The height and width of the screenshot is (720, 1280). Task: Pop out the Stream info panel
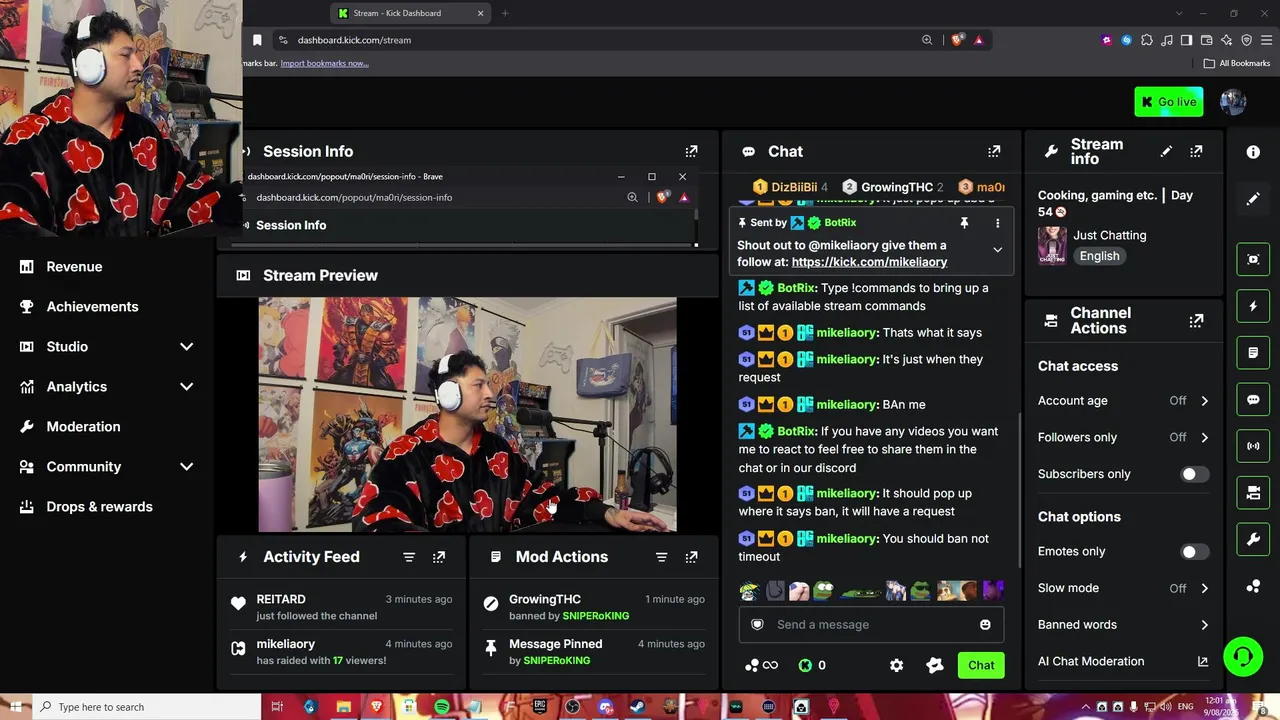(1196, 151)
